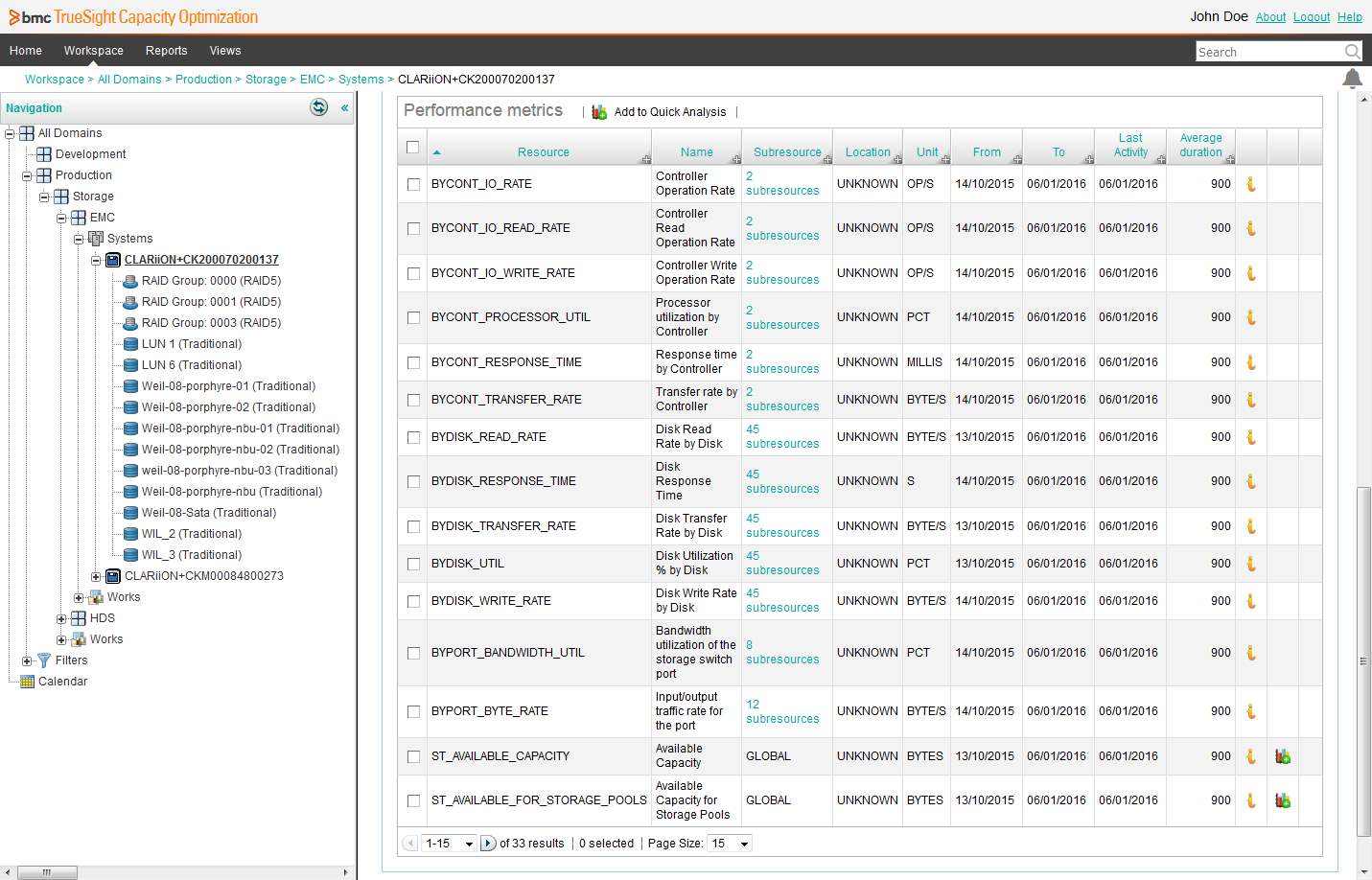Click the RAID Group: 0000 disk icon
1372x880 pixels.
(130, 281)
